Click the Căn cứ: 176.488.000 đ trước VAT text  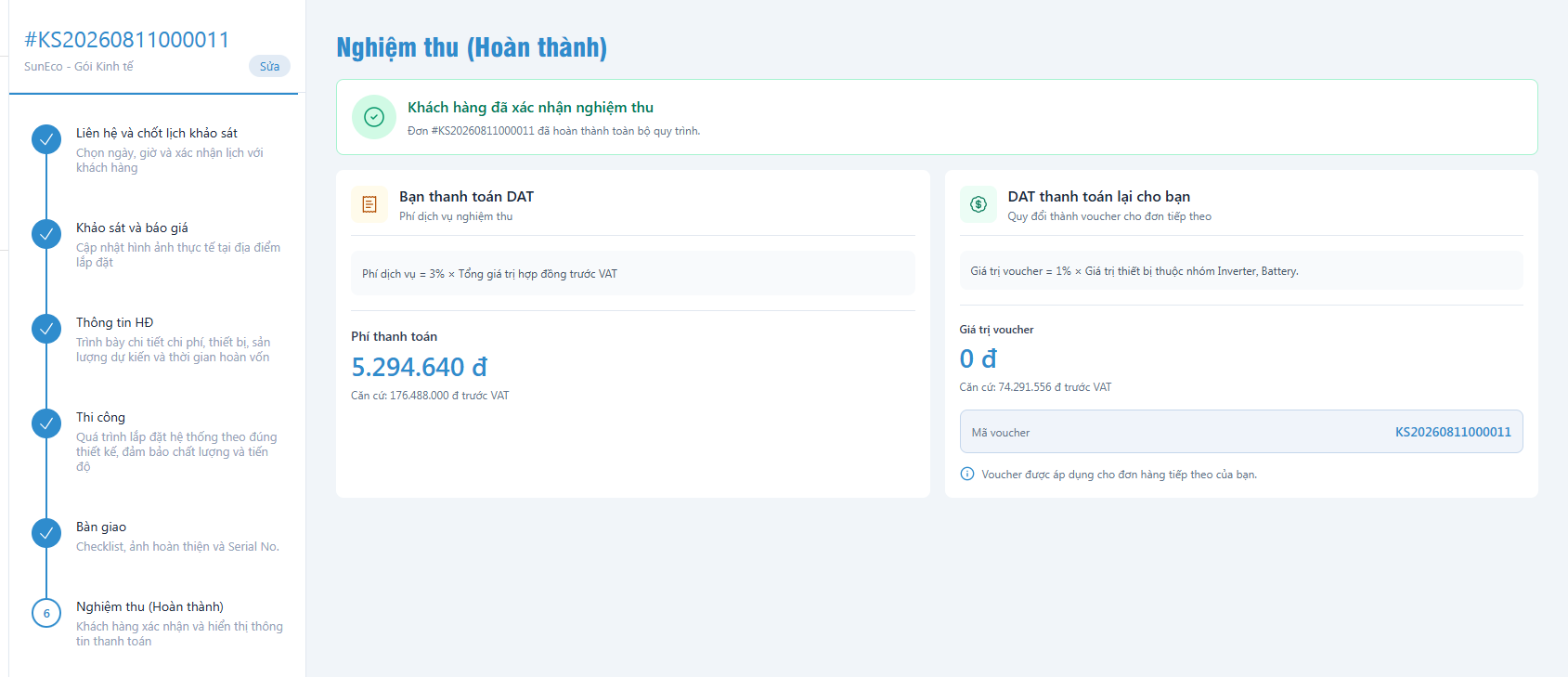pyautogui.click(x=430, y=396)
